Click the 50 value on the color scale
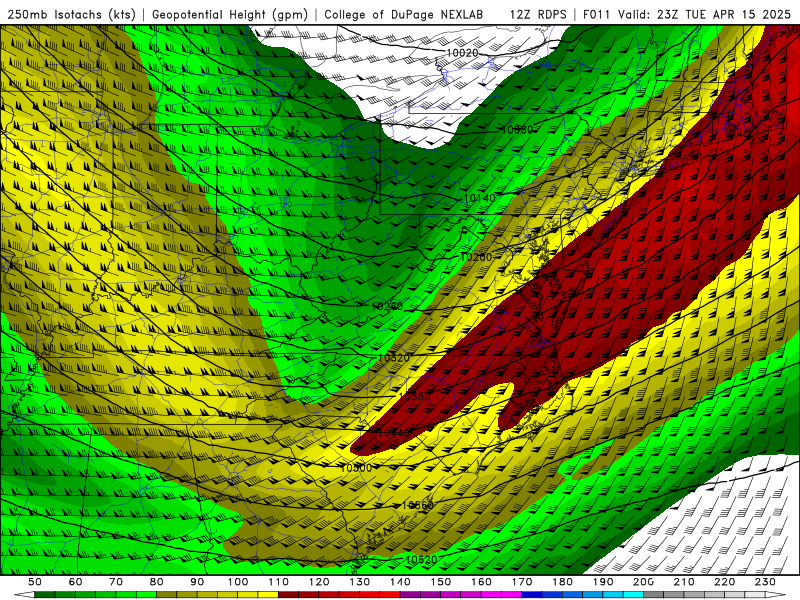The image size is (800, 600). point(35,582)
